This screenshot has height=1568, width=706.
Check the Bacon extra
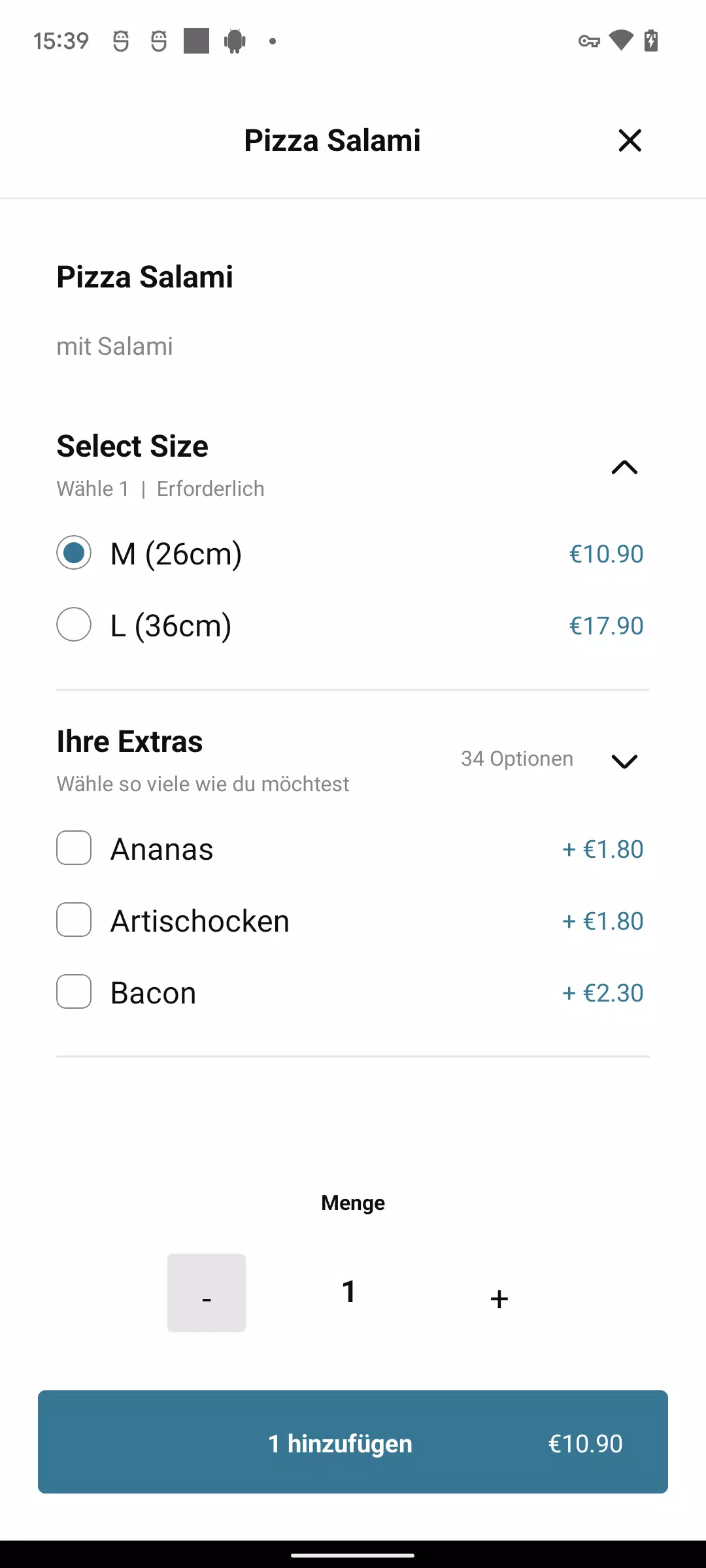click(x=74, y=992)
